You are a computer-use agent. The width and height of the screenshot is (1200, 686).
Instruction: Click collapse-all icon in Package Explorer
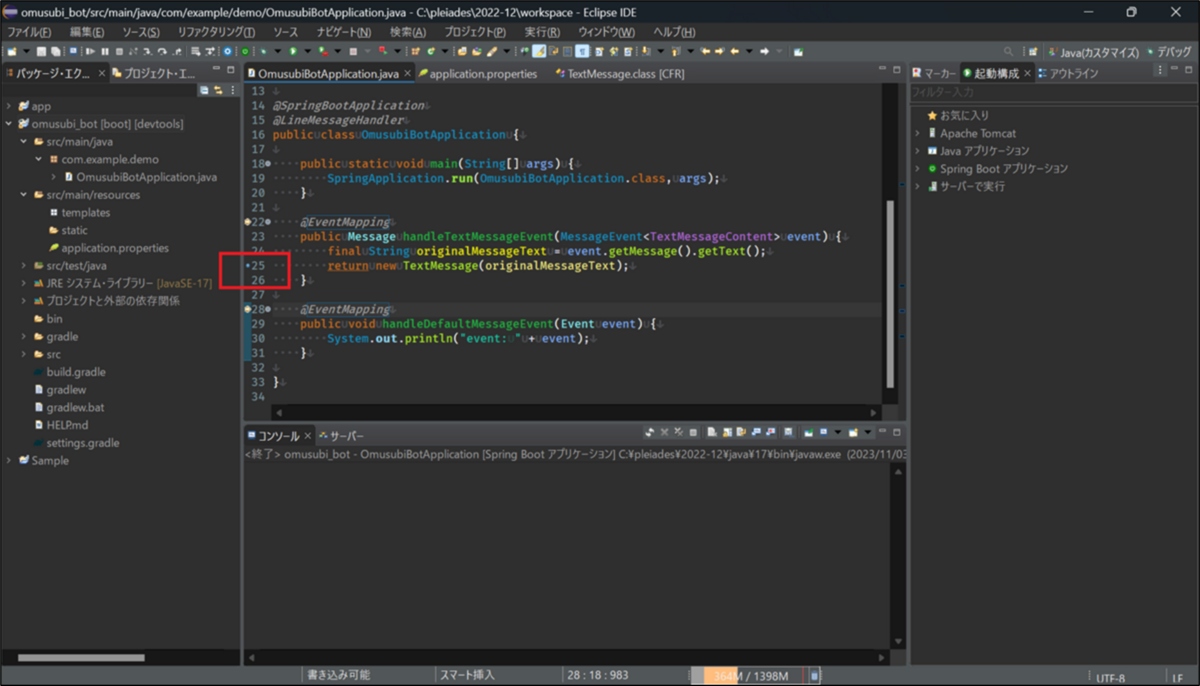(204, 90)
